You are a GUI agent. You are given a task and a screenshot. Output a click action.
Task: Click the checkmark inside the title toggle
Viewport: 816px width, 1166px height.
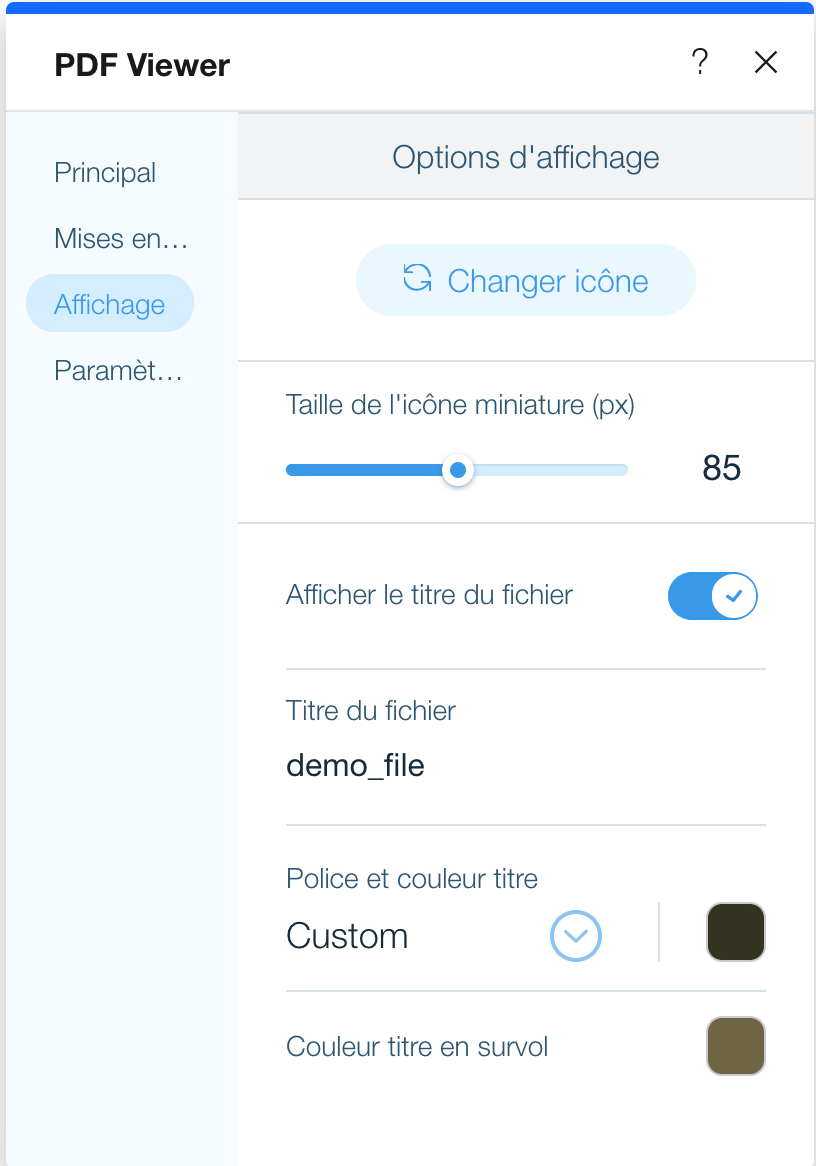click(733, 596)
